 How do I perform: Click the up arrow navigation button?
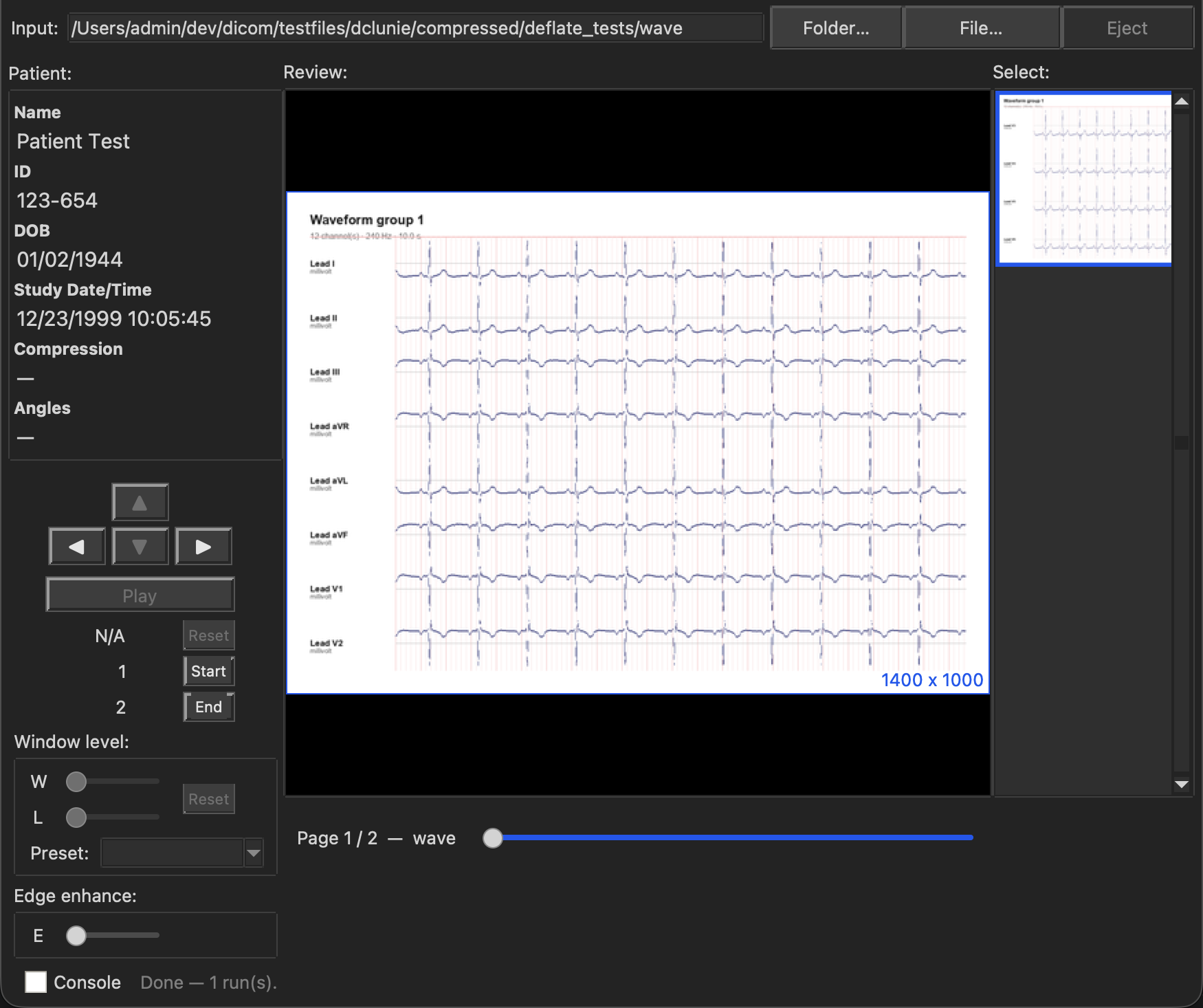[140, 502]
